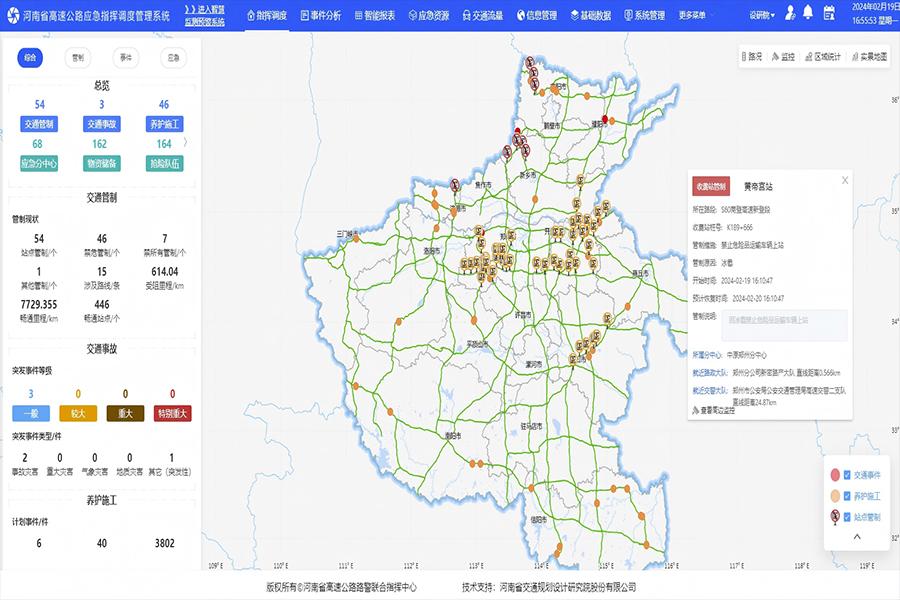Open the 设研院 user dropdown
This screenshot has height=600, width=900.
point(762,16)
